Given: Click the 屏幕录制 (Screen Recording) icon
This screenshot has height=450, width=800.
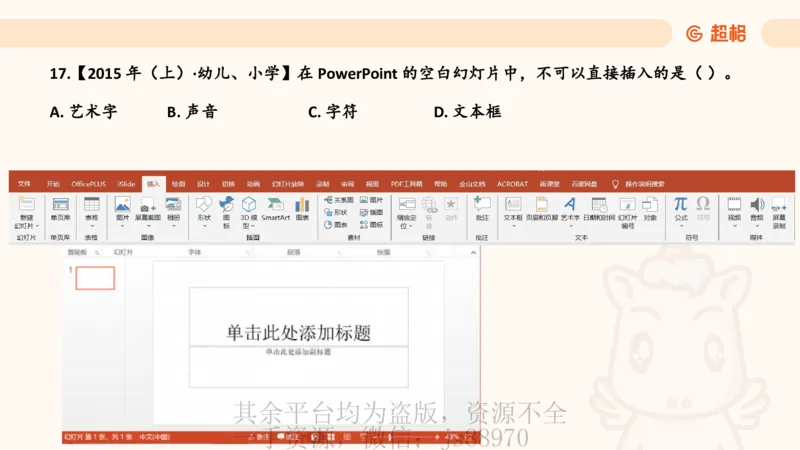Looking at the screenshot, I should (x=779, y=205).
